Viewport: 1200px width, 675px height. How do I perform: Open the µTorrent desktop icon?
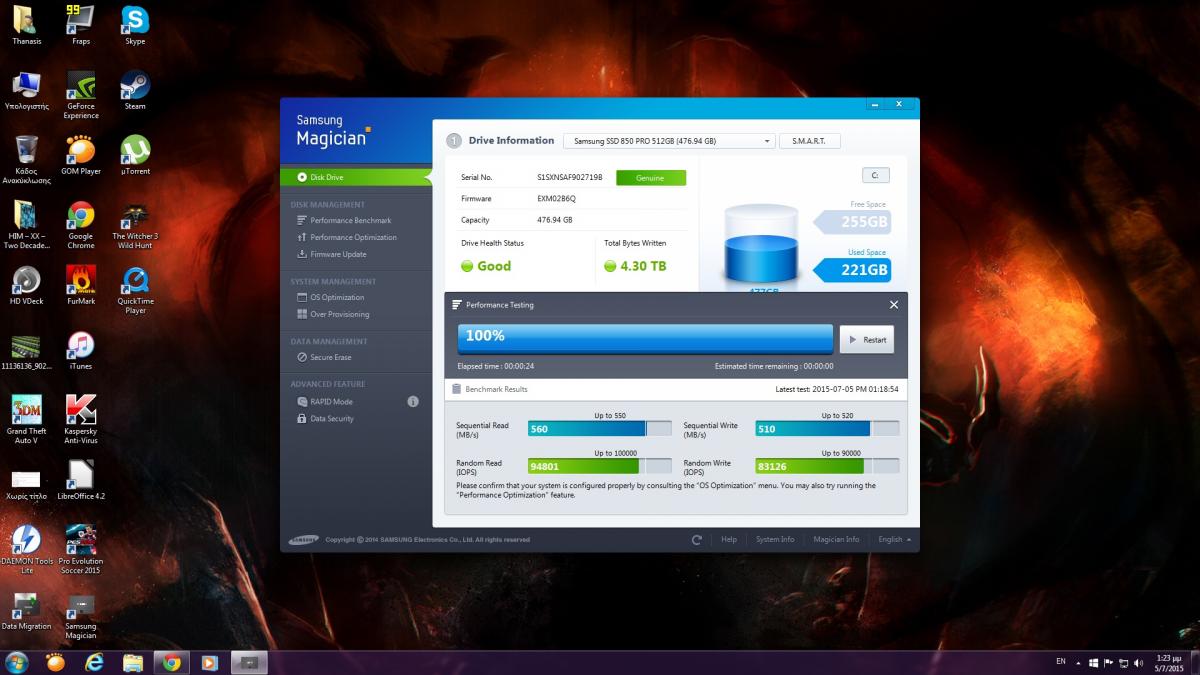pos(135,154)
